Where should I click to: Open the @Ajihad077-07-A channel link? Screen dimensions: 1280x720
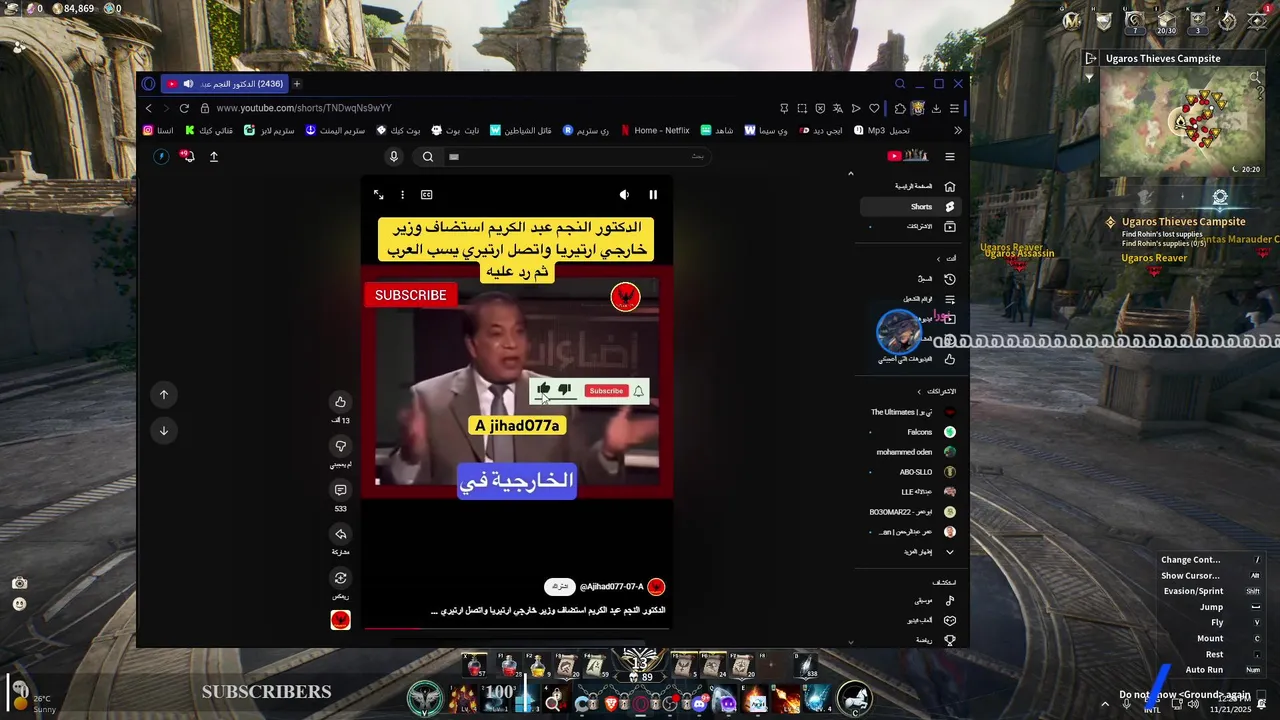point(612,587)
